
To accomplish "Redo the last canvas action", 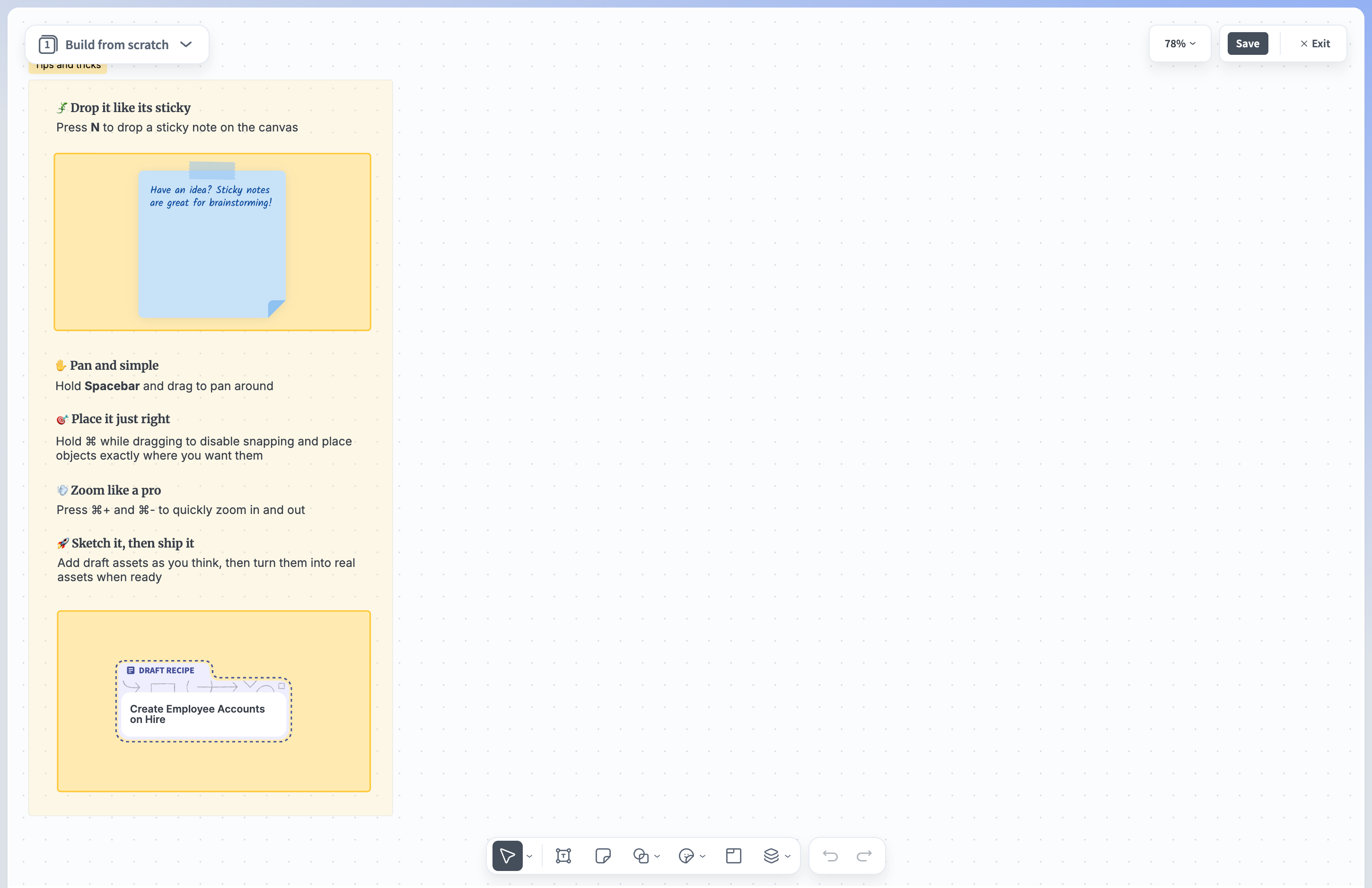I will [864, 856].
